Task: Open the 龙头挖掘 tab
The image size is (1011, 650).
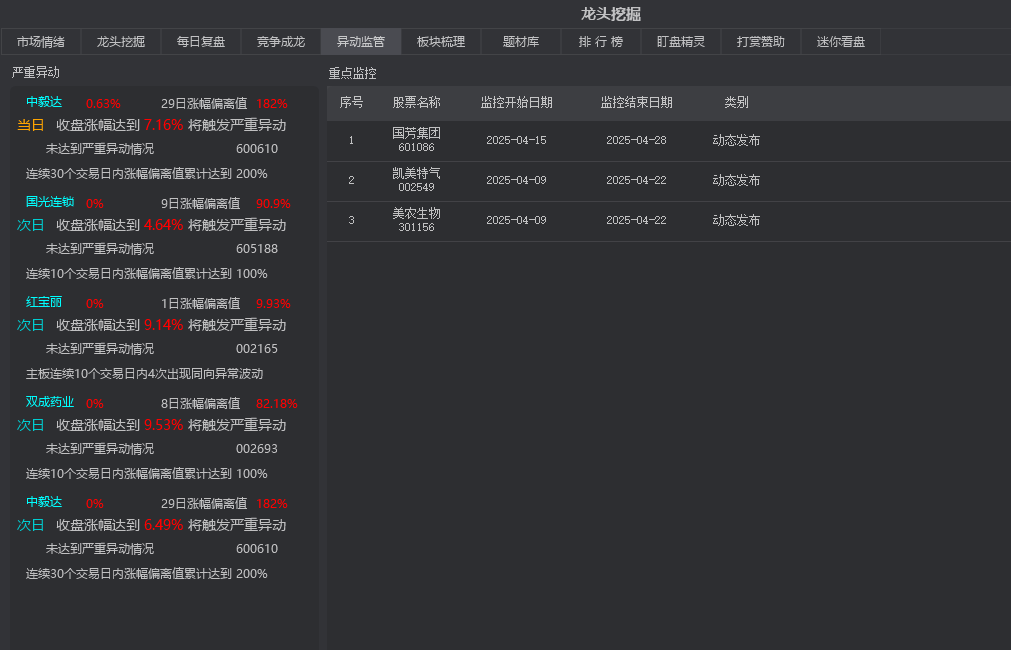Action: [x=121, y=42]
